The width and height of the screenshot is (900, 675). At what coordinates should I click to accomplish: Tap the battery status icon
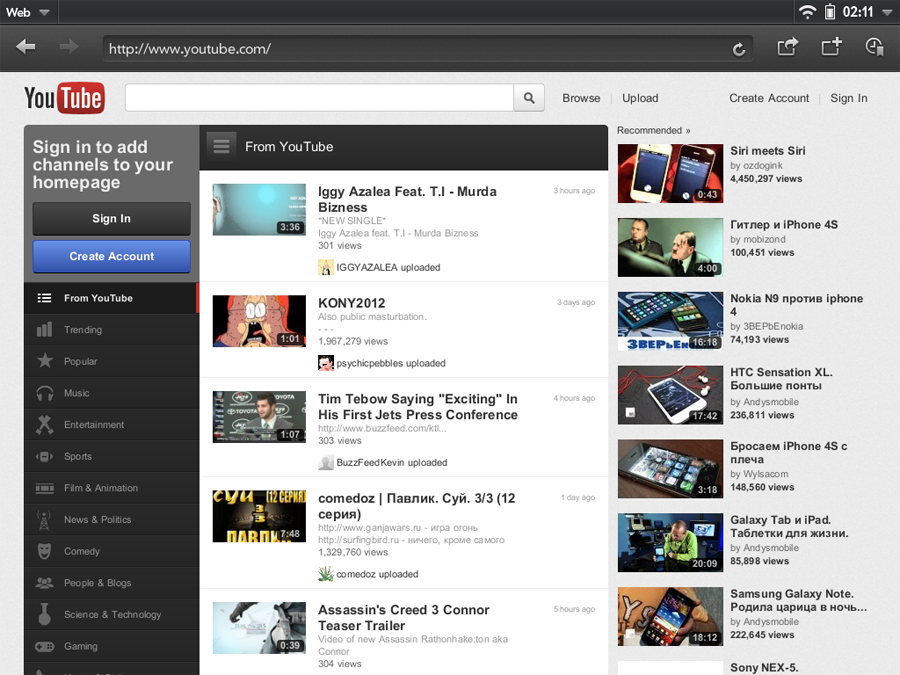tap(830, 12)
